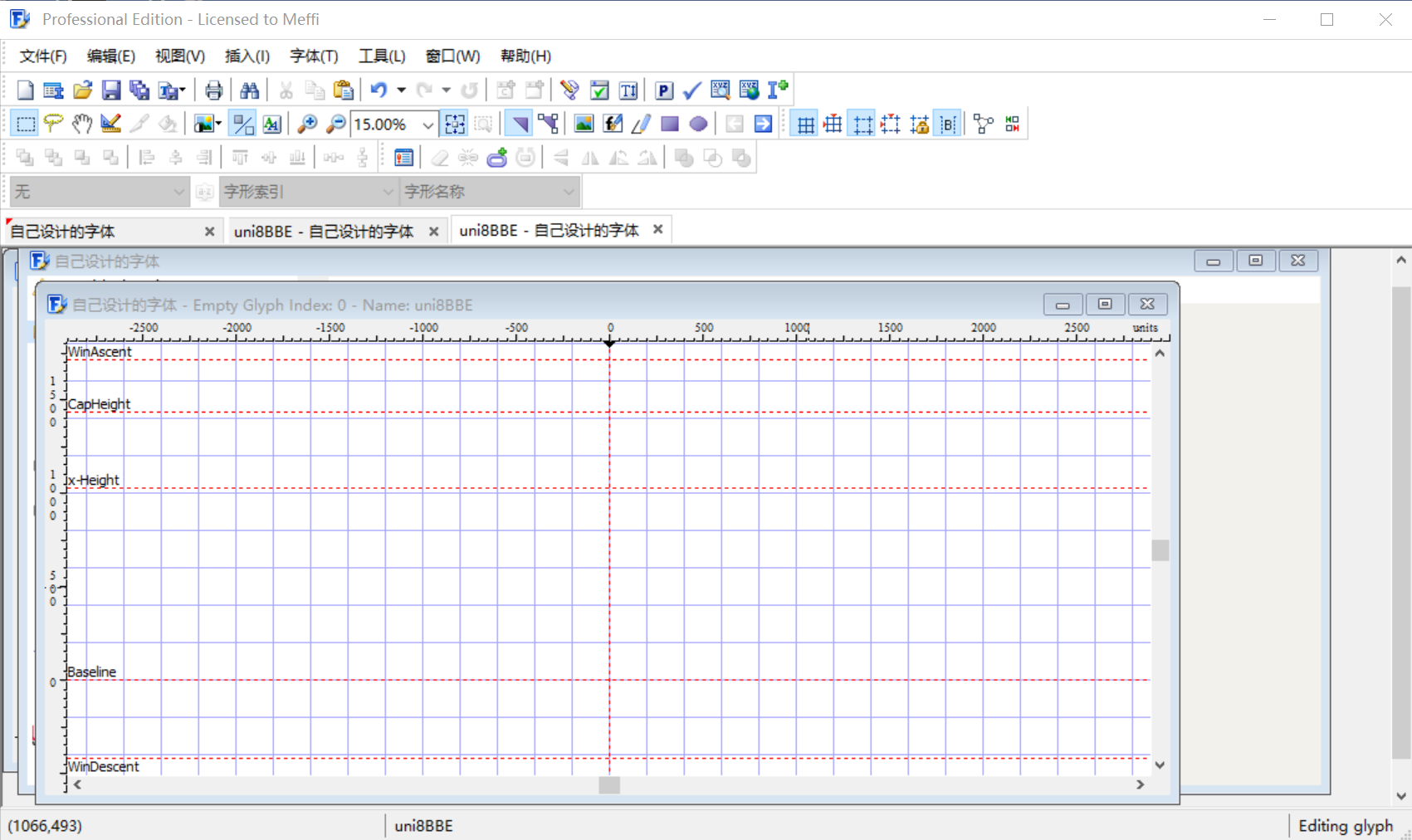Toggle bearings display B icon
The image size is (1412, 840).
pos(947,124)
